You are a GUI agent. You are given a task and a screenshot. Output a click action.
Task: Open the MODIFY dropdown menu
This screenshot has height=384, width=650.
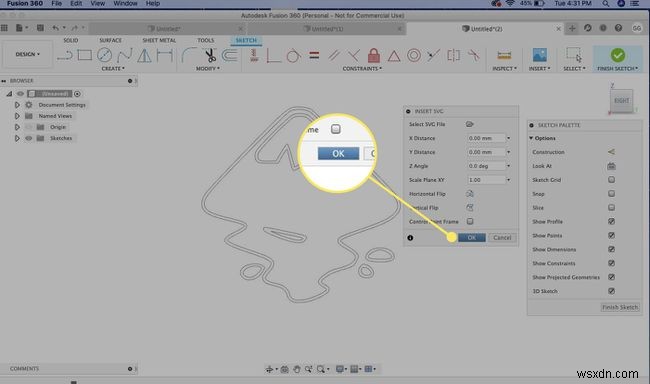[208, 68]
